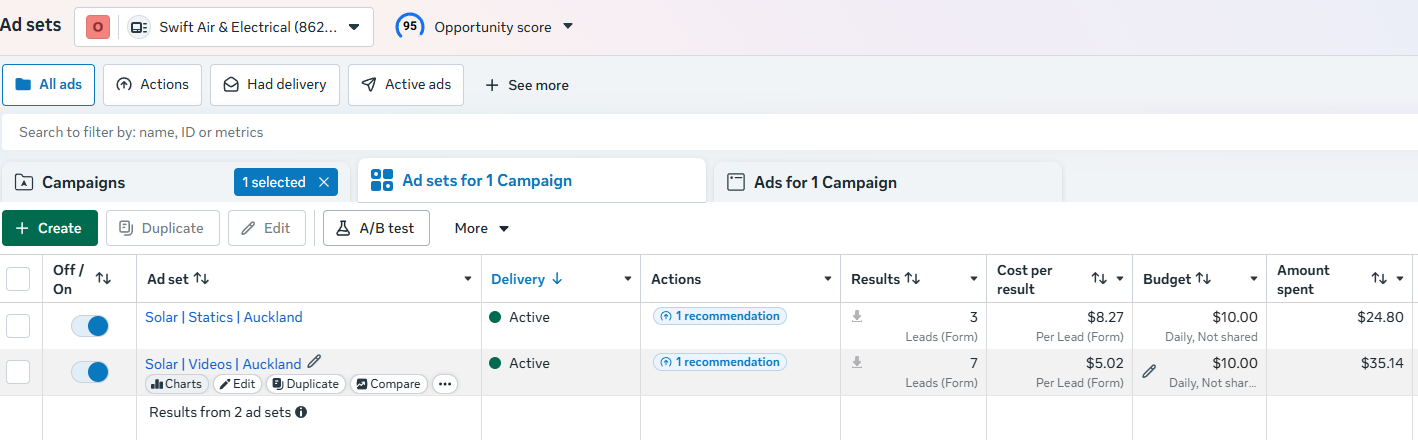The width and height of the screenshot is (1418, 440).
Task: Toggle off Solar Statics Auckland ad set
Action: 90,325
